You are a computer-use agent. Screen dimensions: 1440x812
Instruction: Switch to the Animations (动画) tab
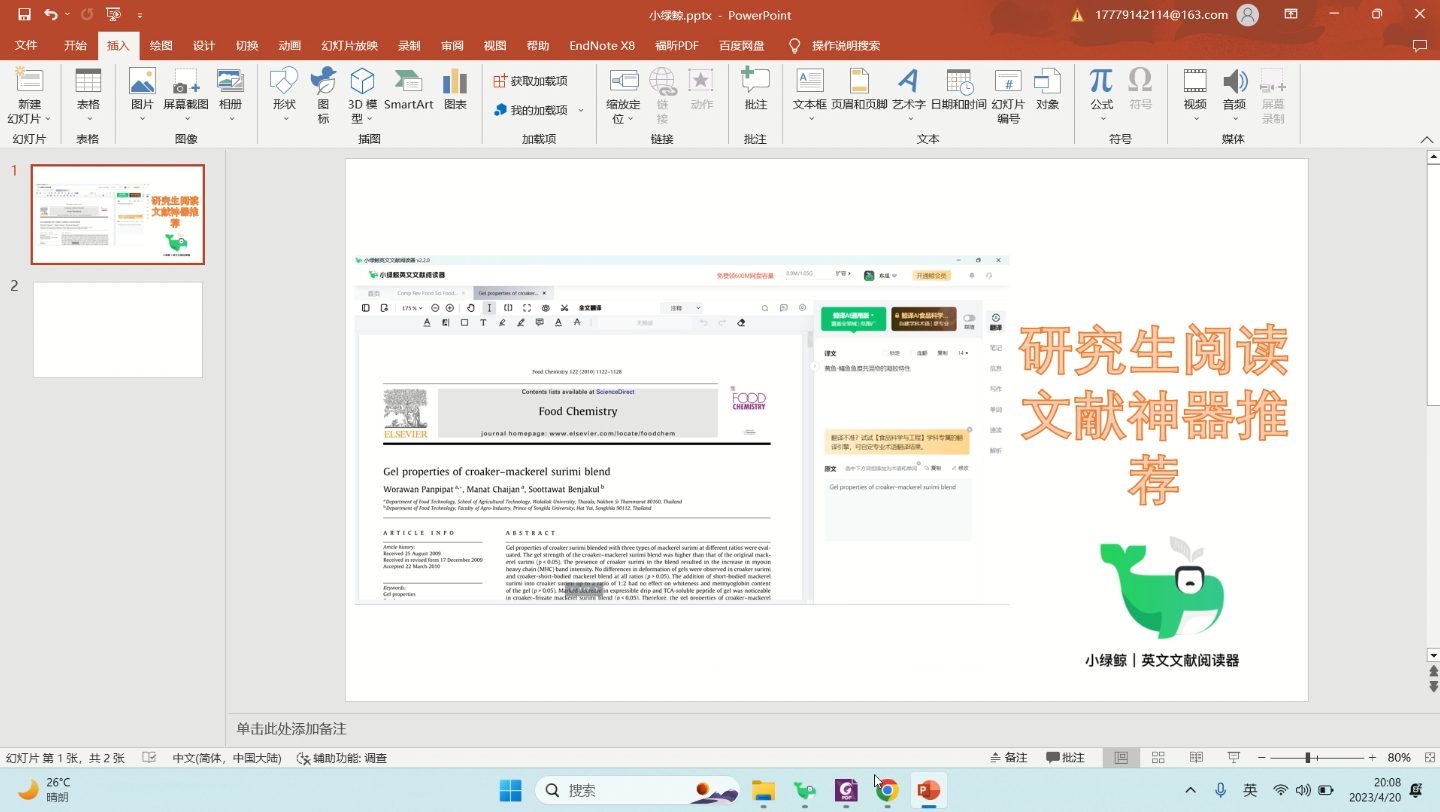tap(290, 46)
